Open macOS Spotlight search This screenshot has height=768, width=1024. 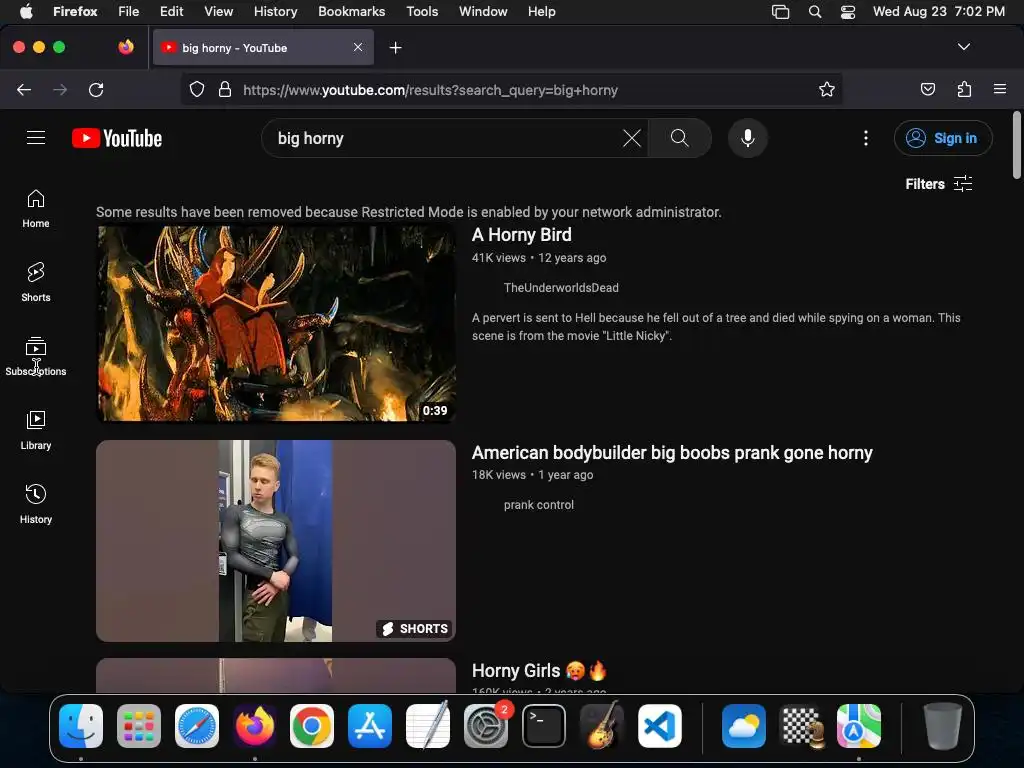[814, 12]
